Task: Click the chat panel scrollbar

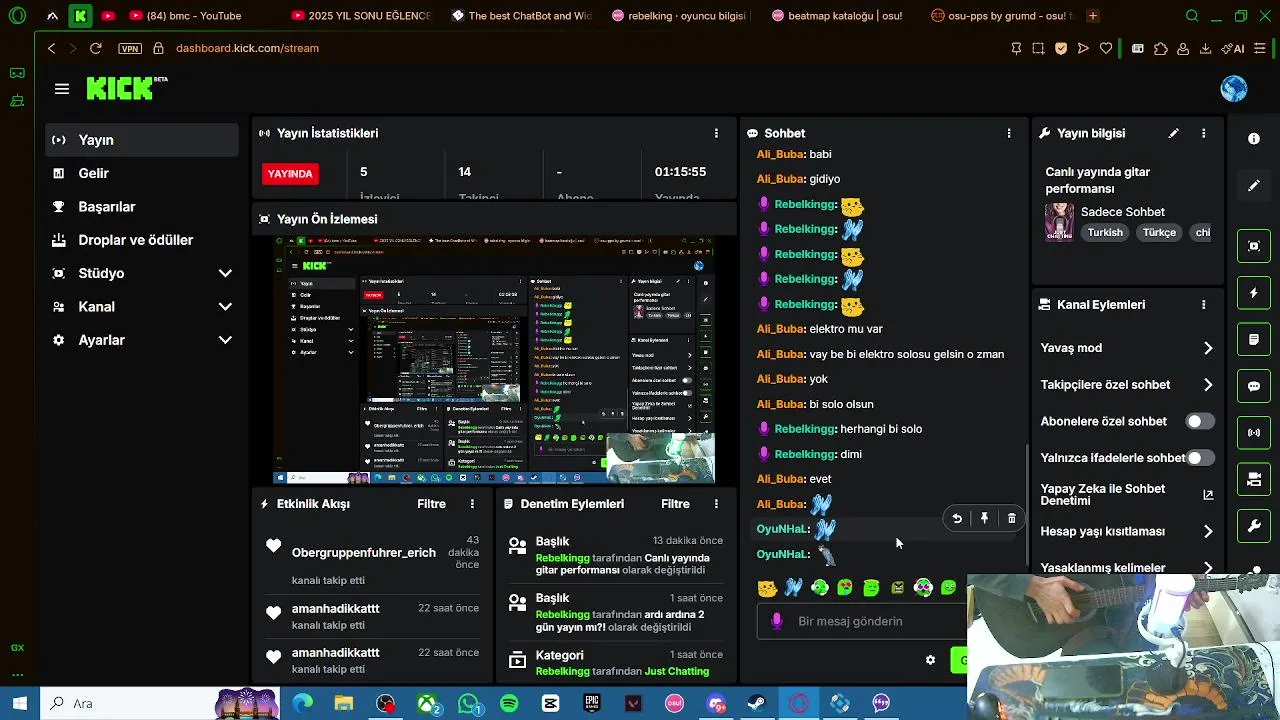Action: click(1027, 503)
